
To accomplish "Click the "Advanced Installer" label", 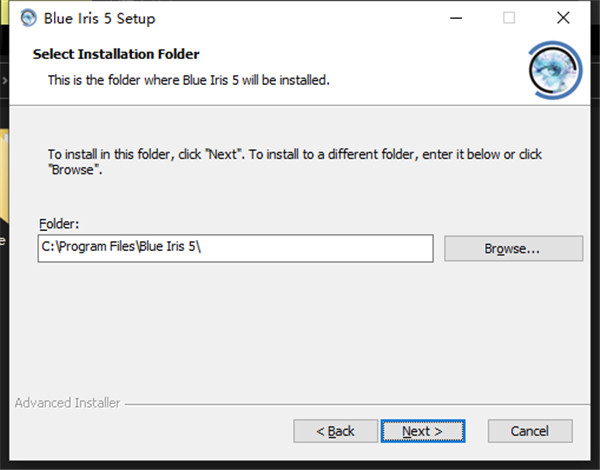I will 67,403.
